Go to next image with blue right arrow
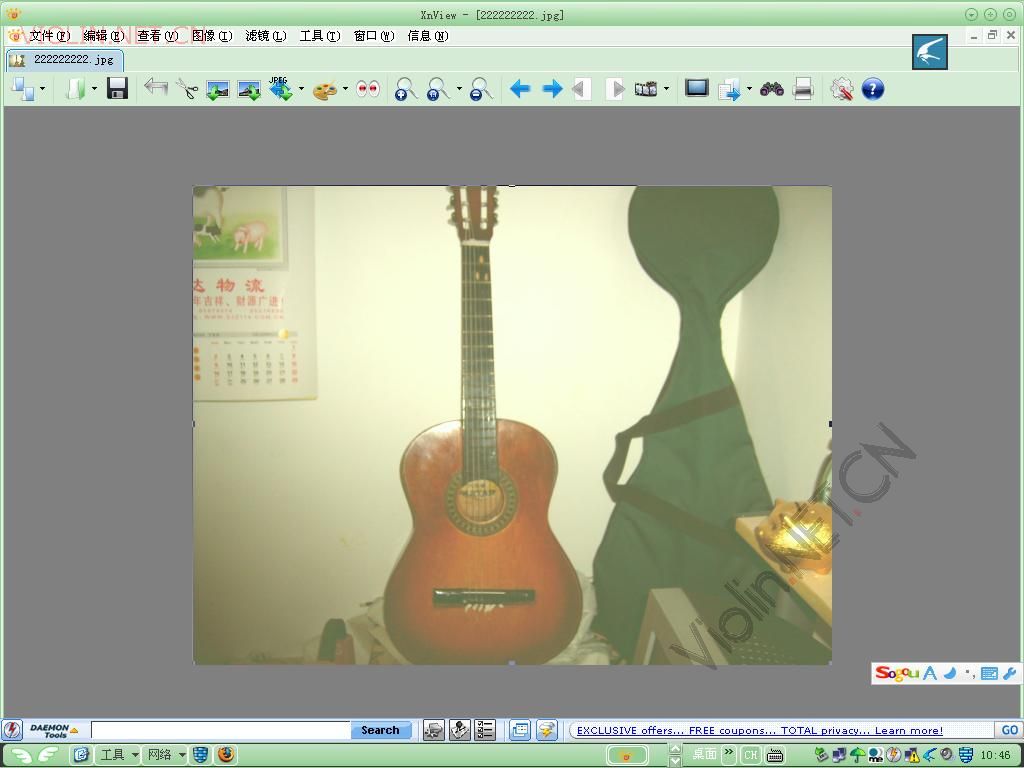This screenshot has width=1024, height=768. [x=552, y=89]
